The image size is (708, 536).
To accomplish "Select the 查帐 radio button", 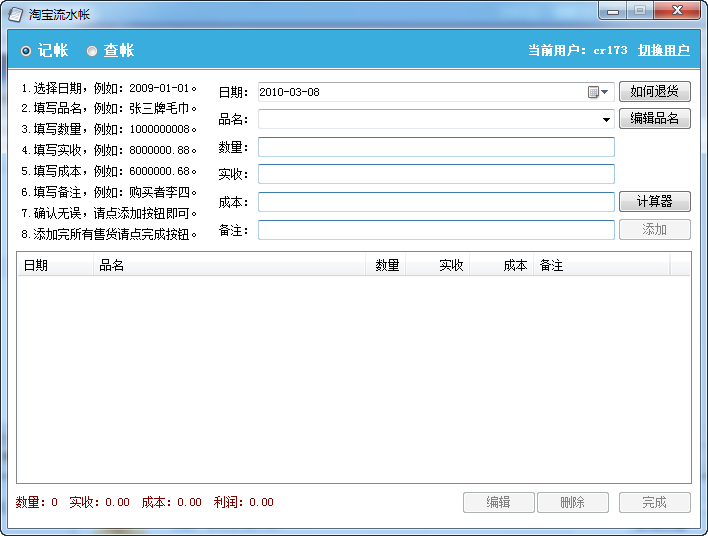I will point(110,51).
